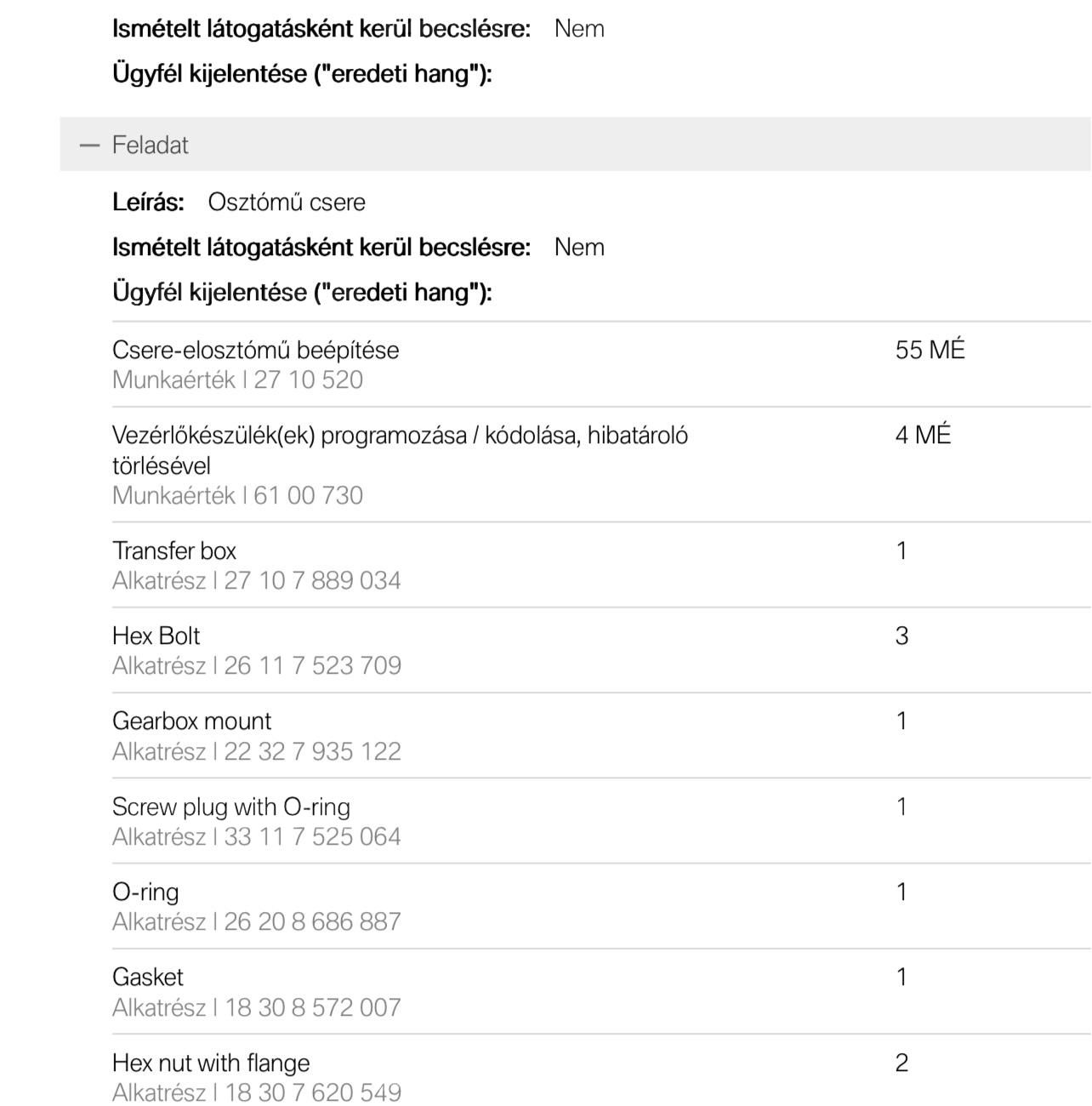Click the Osztómű csere description text
The image size is (1092, 1106).
click(x=287, y=202)
